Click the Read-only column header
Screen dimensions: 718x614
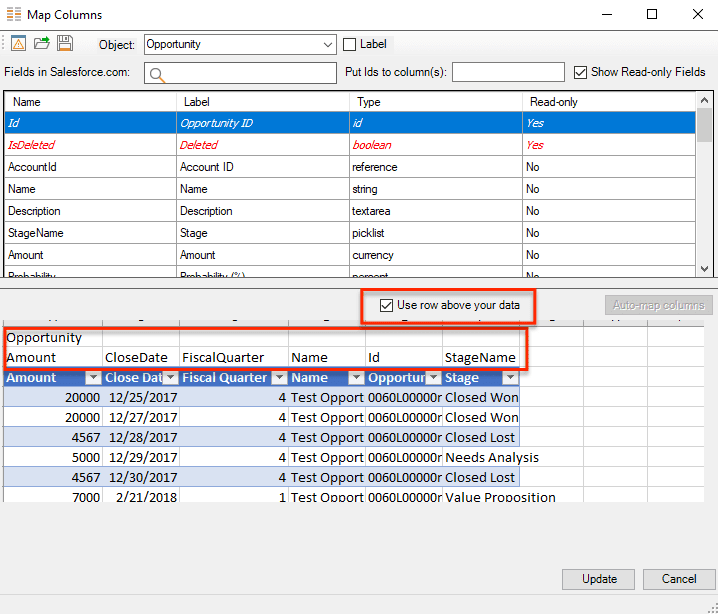click(x=609, y=102)
